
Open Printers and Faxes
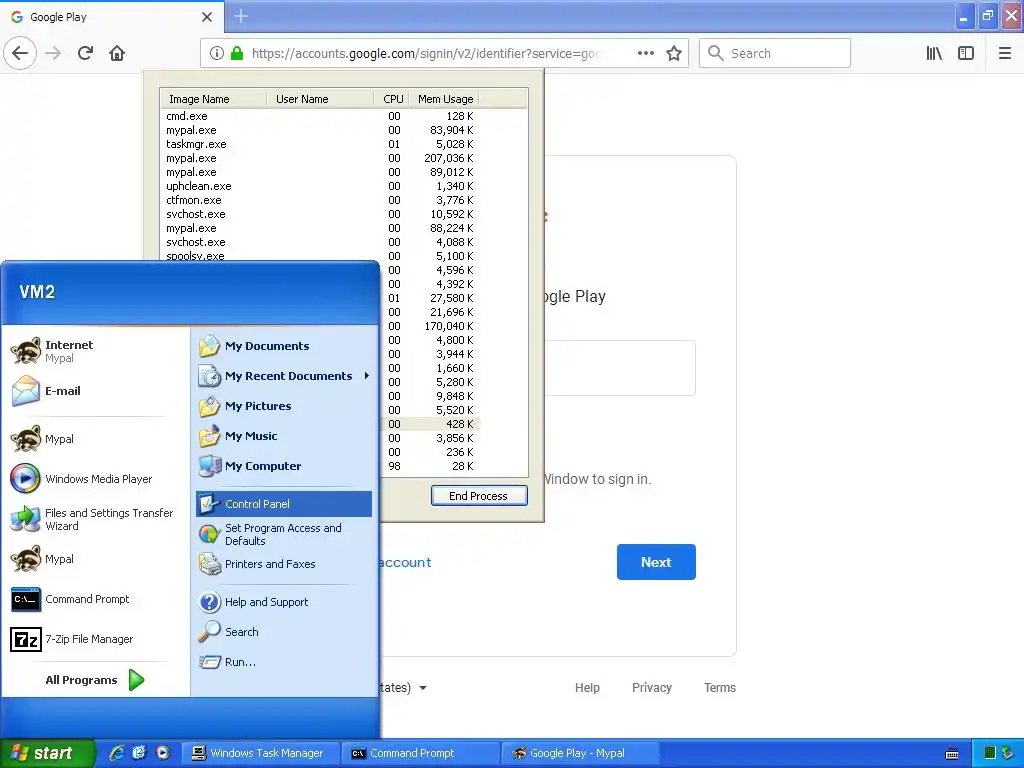[283, 564]
